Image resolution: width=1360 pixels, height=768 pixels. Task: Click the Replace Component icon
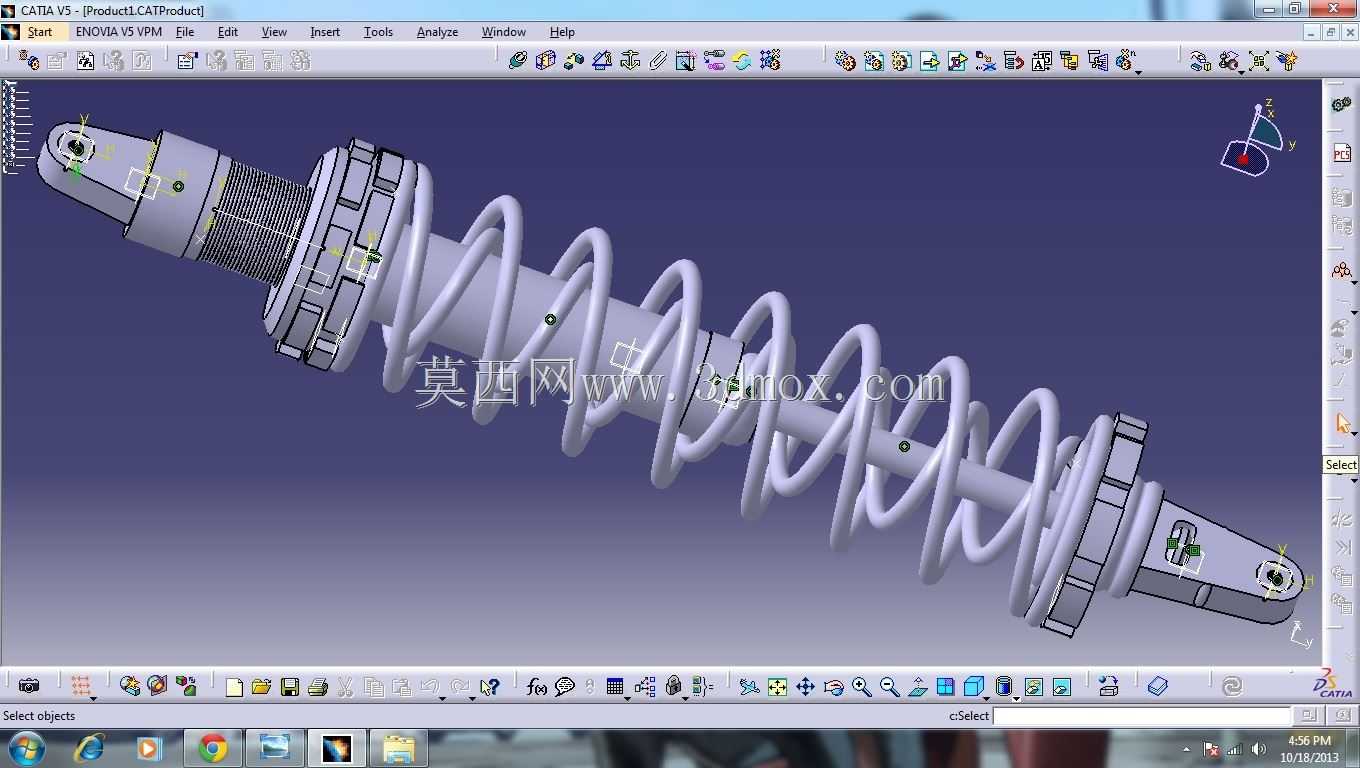985,61
